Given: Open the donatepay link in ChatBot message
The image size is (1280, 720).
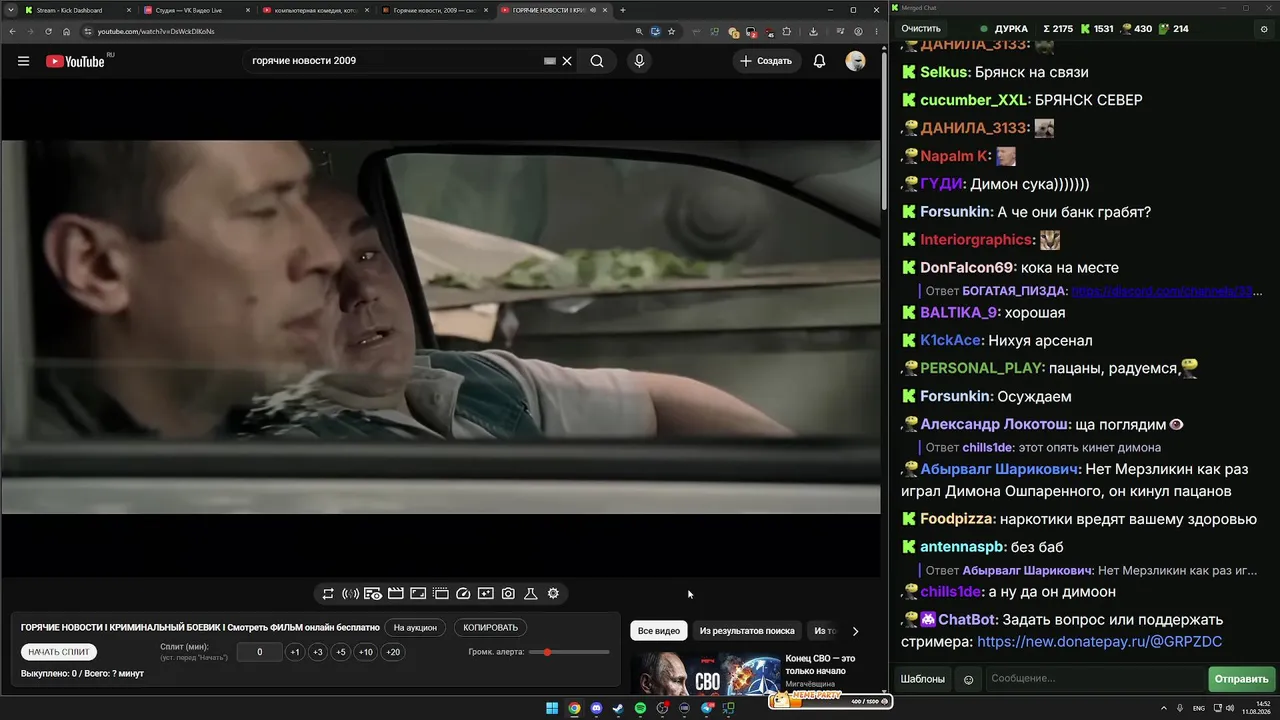Looking at the screenshot, I should 1100,642.
